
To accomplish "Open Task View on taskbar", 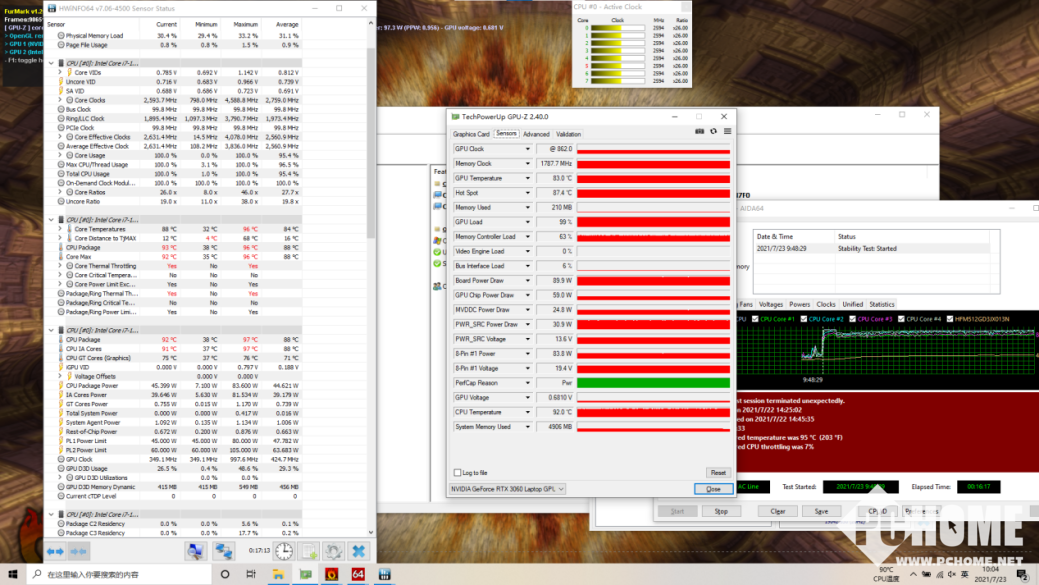I will 251,574.
